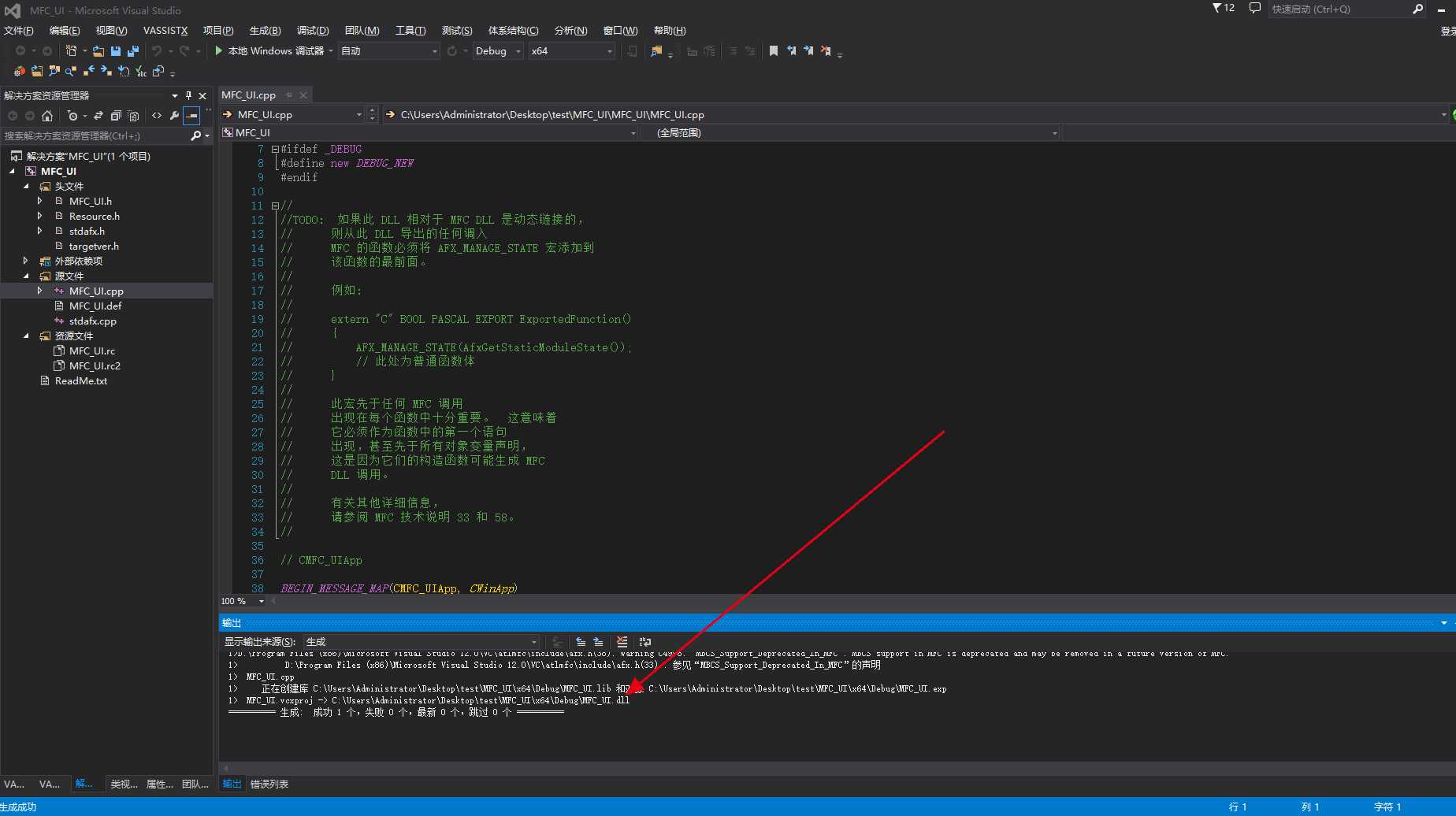This screenshot has height=816, width=1456.
Task: Switch to the 输出 bottom tab
Action: (232, 784)
